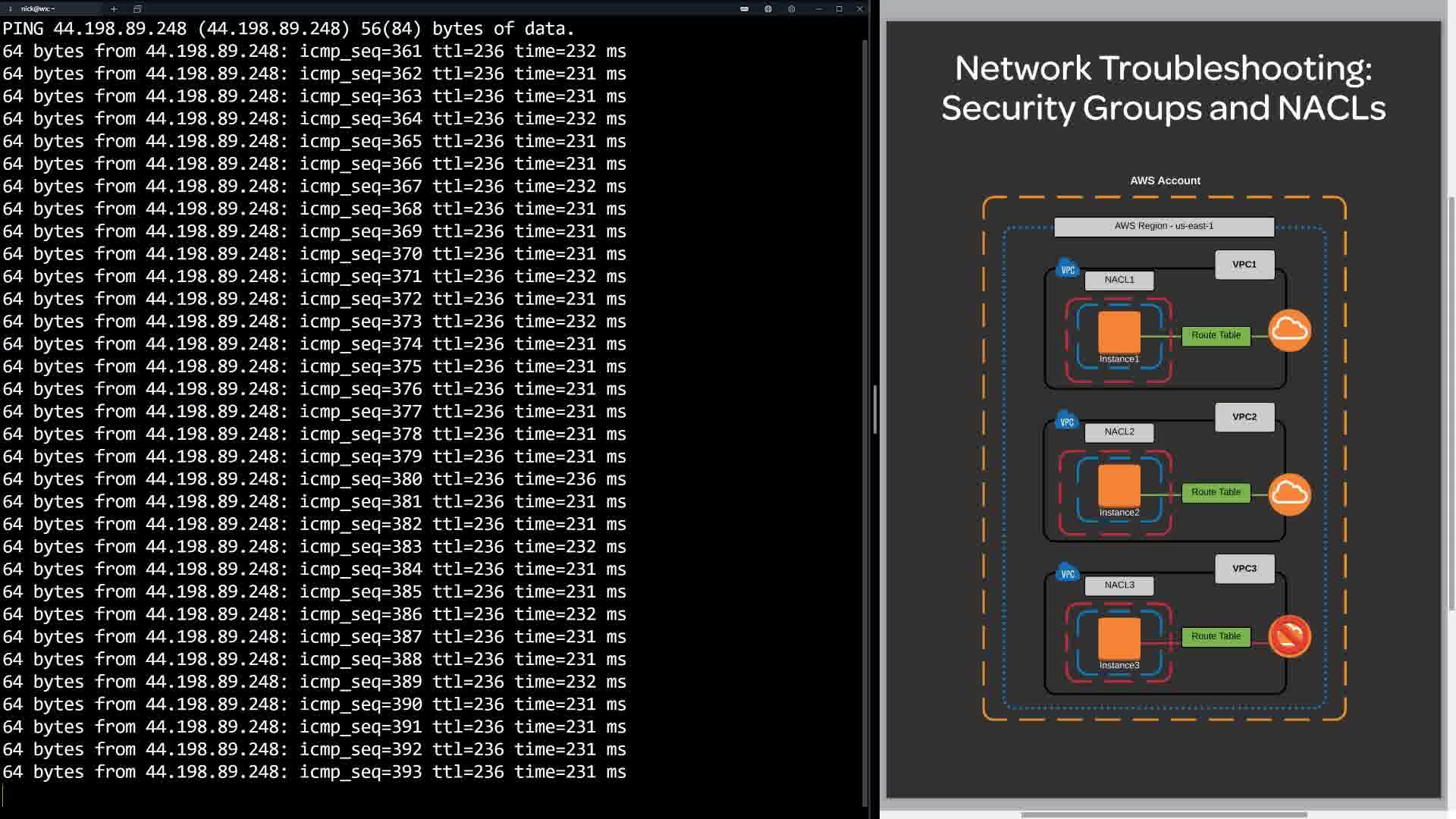Click the VPC2 internet gateway cloud icon
The image size is (1456, 819).
[1289, 494]
